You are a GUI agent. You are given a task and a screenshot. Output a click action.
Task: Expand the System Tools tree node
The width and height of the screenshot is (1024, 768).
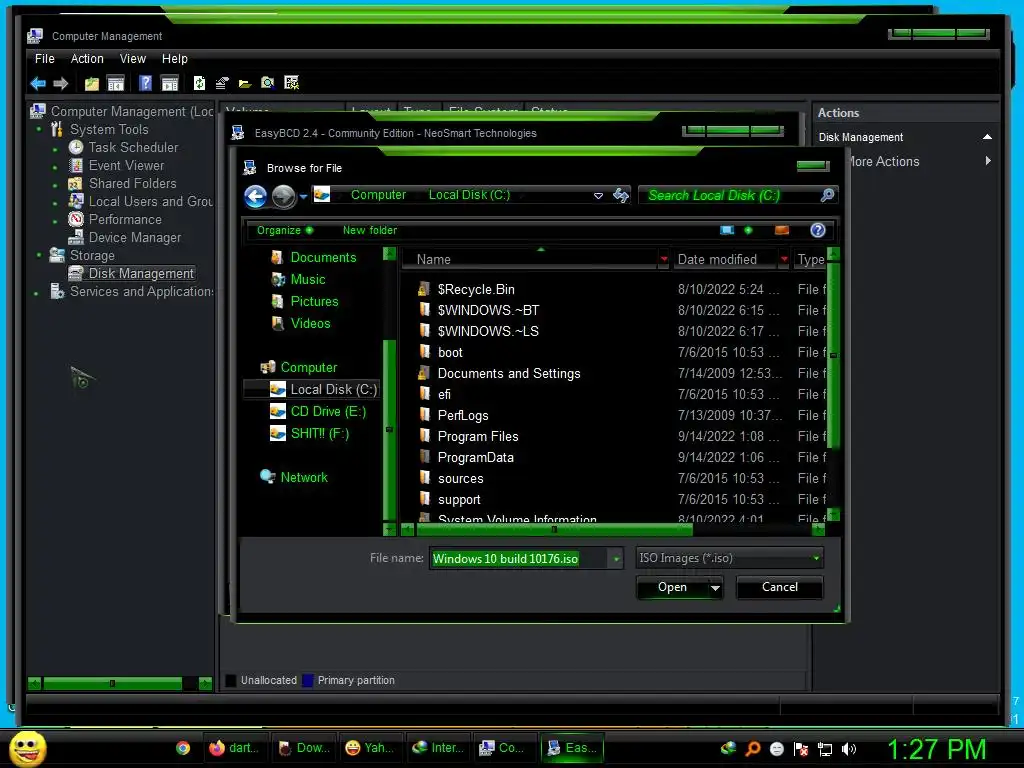click(39, 129)
